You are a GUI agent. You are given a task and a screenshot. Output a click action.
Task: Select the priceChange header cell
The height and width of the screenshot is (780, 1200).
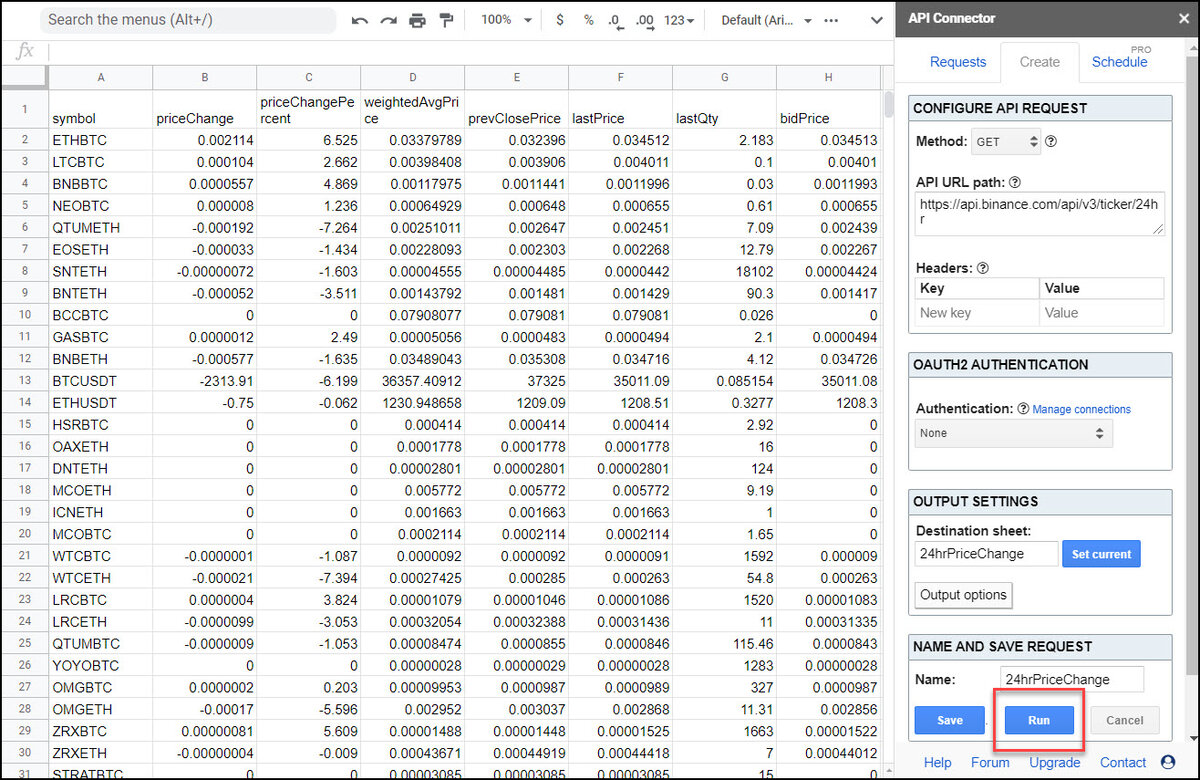click(204, 109)
